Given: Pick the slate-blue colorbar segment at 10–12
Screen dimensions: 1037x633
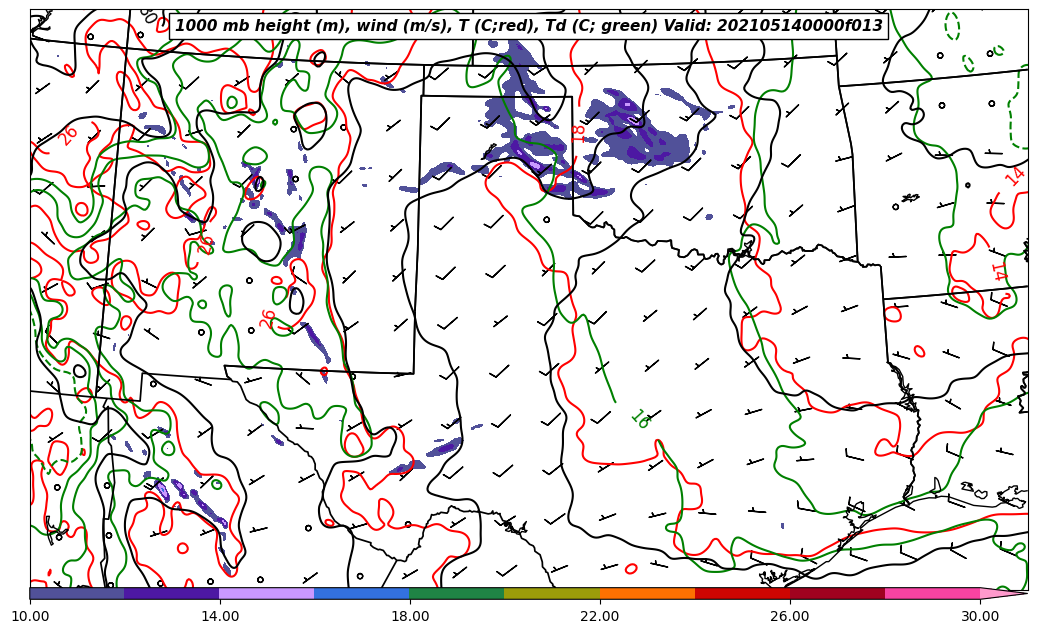Looking at the screenshot, I should pos(77,593).
